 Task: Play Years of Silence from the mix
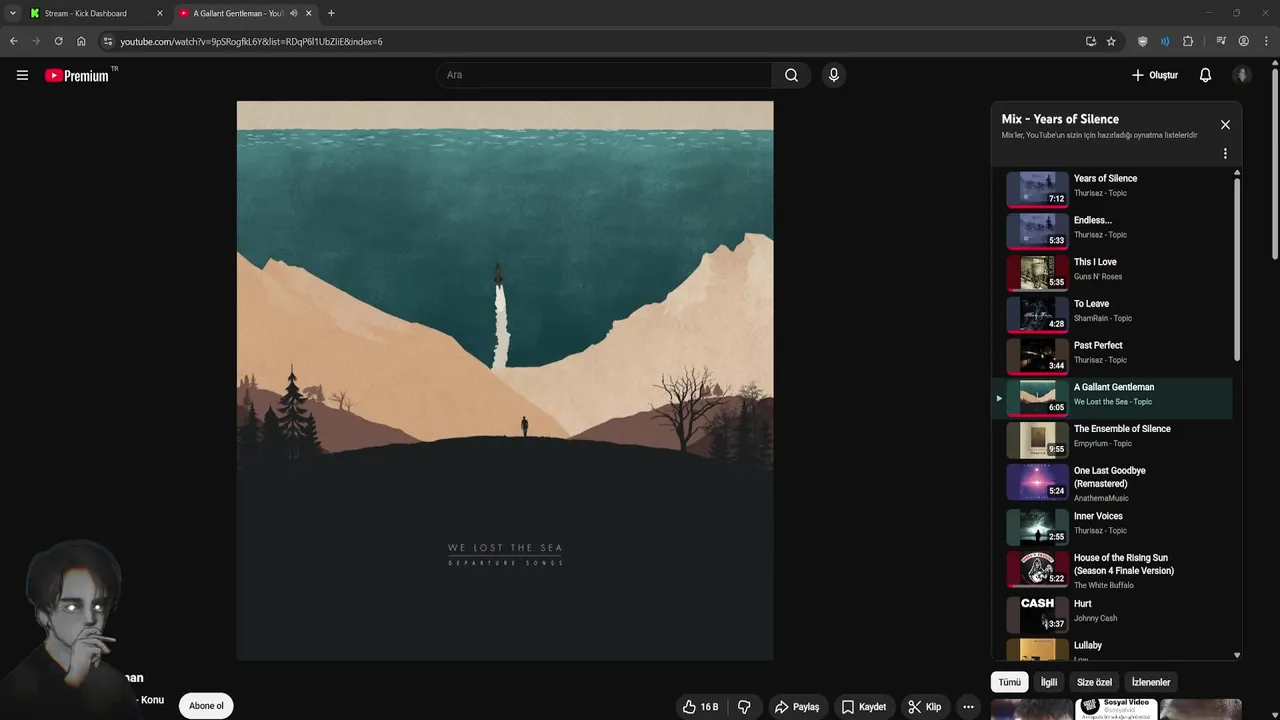[1112, 189]
